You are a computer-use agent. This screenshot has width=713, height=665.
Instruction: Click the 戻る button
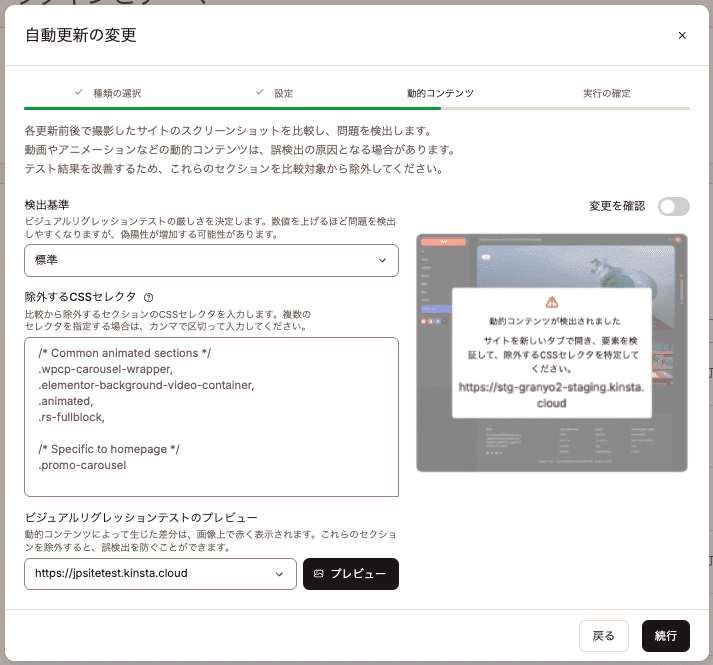[x=603, y=636]
